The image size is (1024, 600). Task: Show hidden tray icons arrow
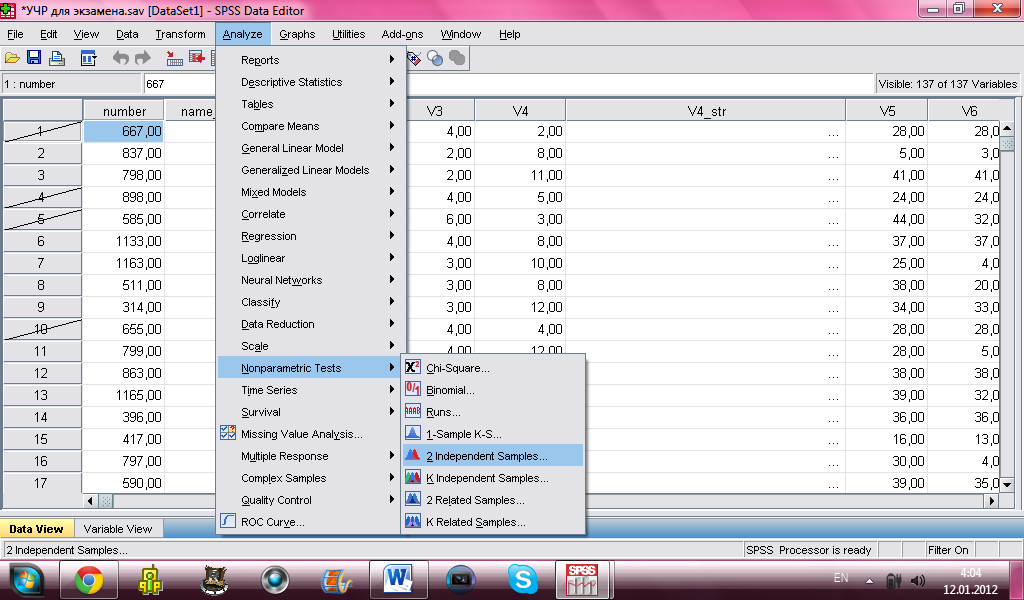tap(869, 580)
